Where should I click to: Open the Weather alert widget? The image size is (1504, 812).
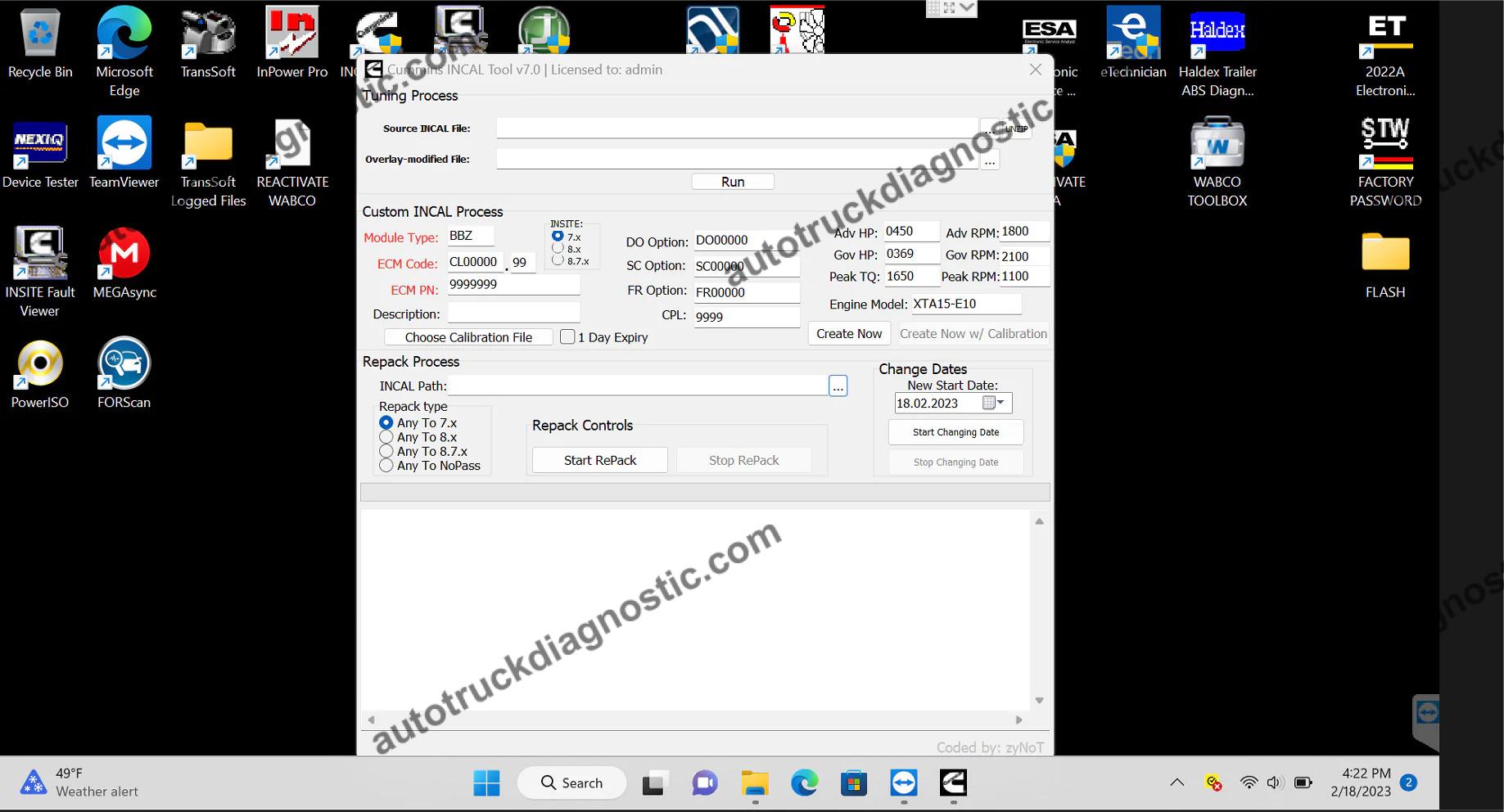79,783
